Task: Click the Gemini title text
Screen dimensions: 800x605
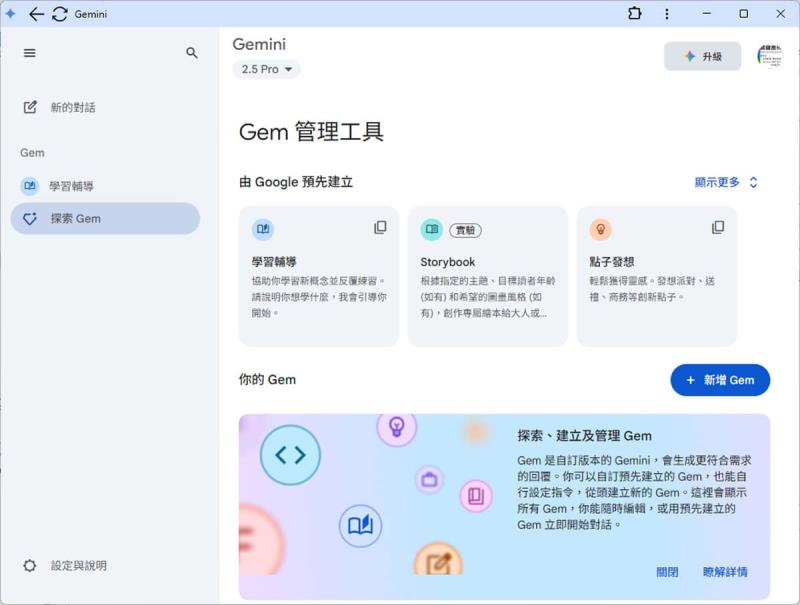Action: pos(259,44)
